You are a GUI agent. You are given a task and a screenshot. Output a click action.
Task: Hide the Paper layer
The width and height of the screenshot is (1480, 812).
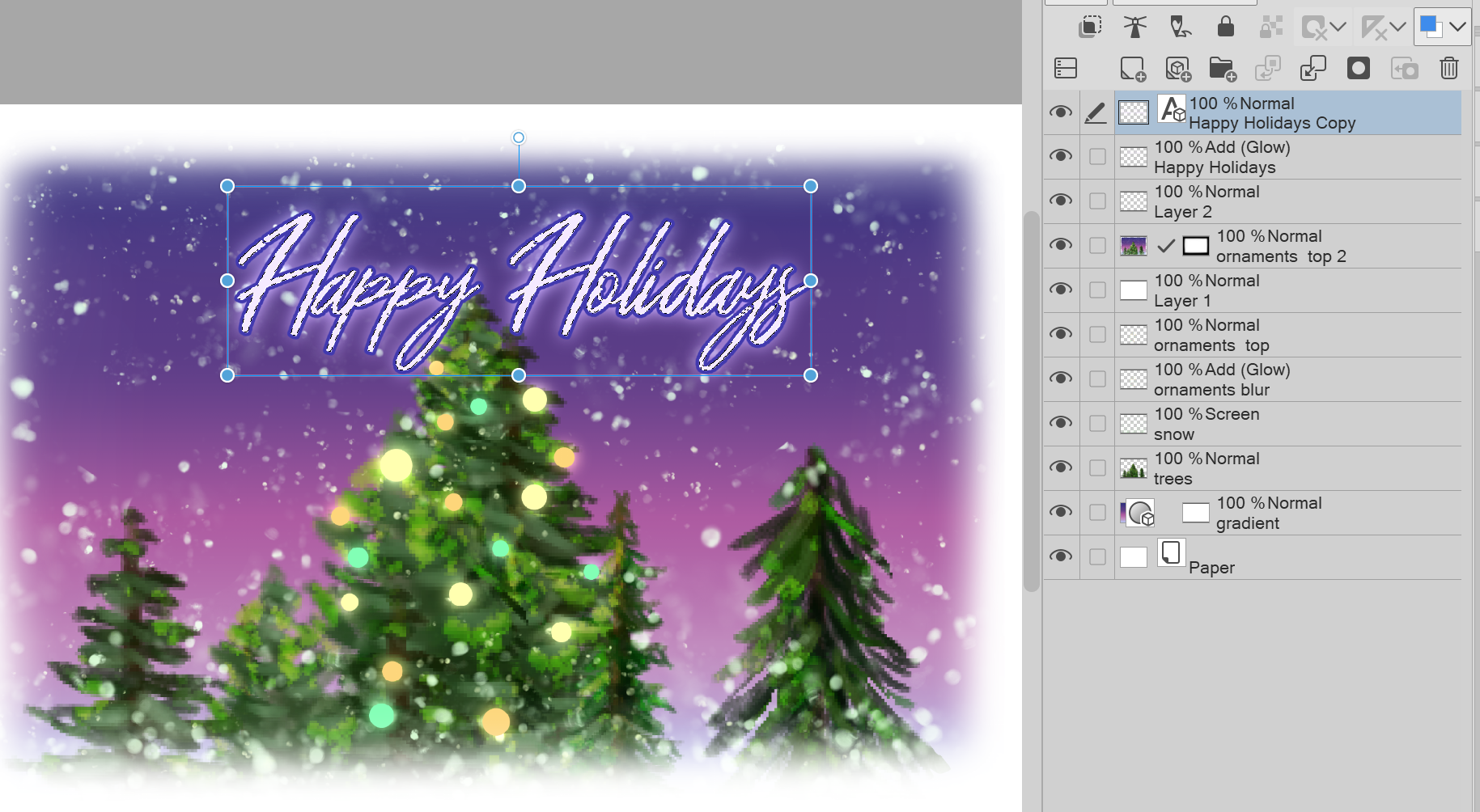coord(1061,556)
